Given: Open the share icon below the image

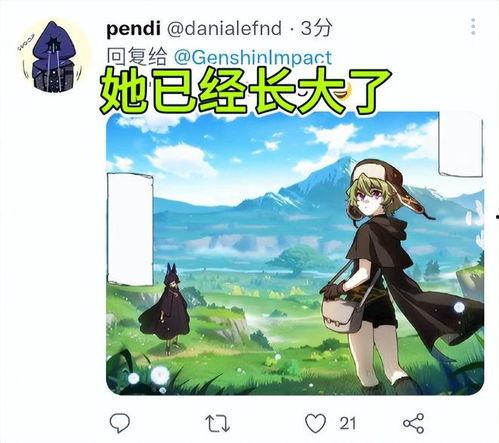Looking at the screenshot, I should (x=414, y=423).
